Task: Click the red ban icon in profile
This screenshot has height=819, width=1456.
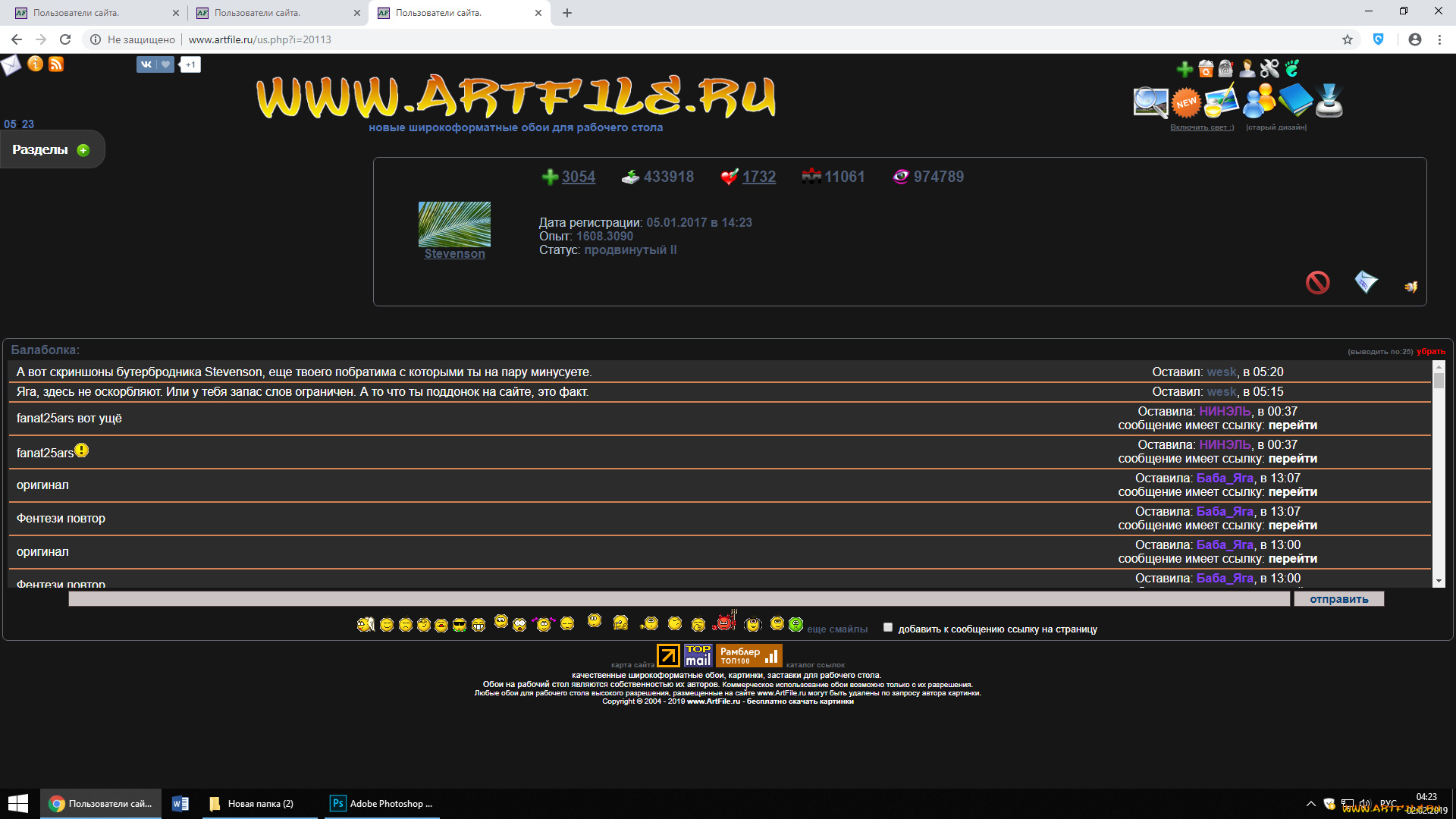Action: (x=1317, y=283)
